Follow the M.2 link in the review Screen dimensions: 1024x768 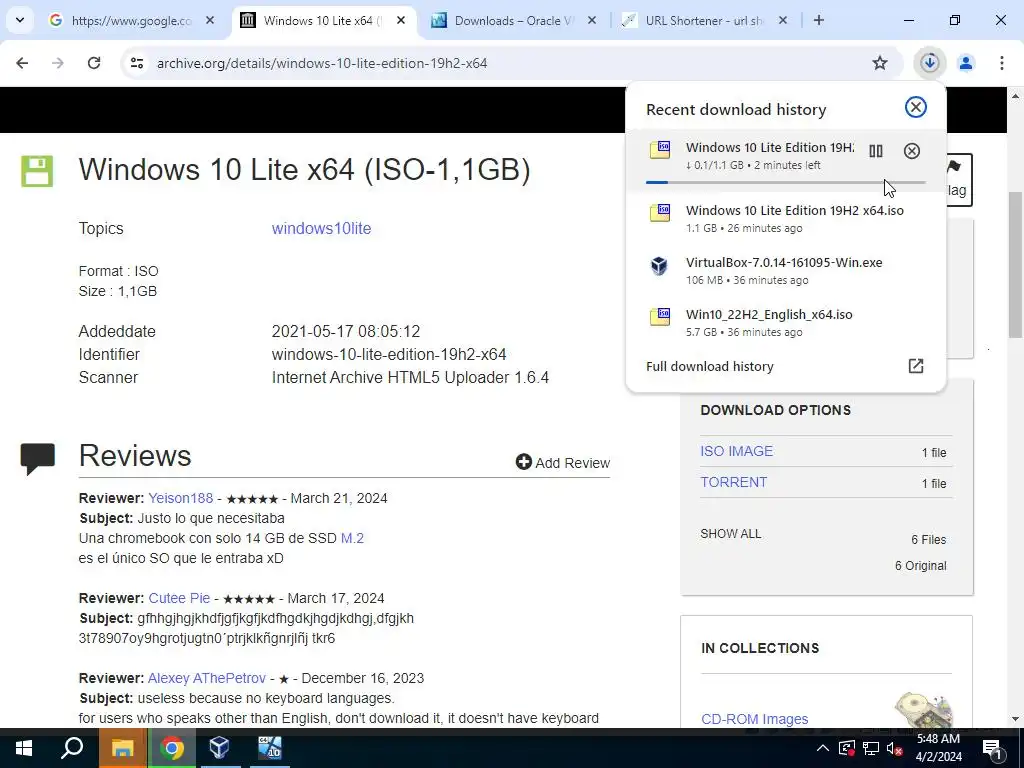pyautogui.click(x=352, y=538)
